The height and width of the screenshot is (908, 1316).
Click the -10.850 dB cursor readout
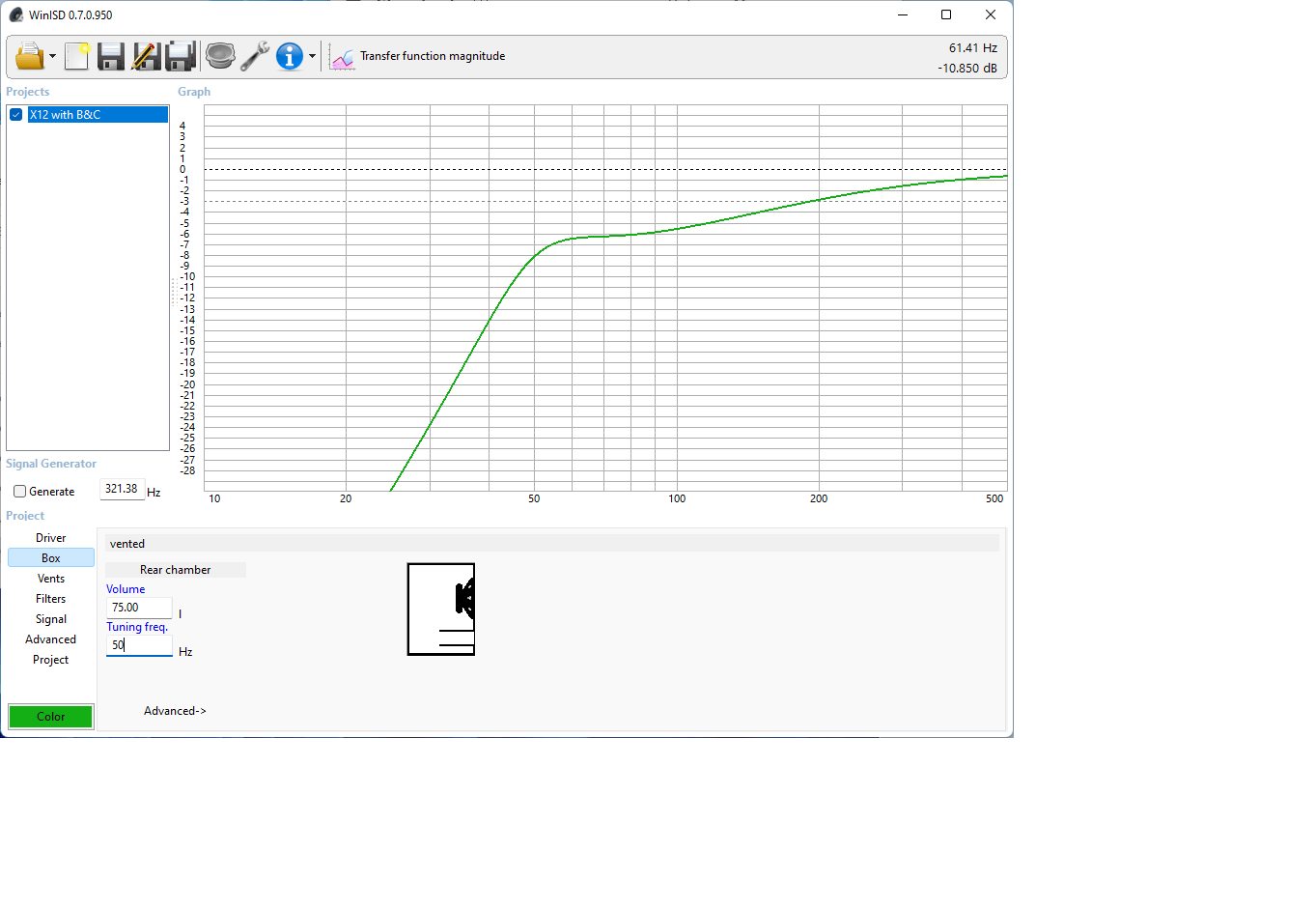pos(967,68)
